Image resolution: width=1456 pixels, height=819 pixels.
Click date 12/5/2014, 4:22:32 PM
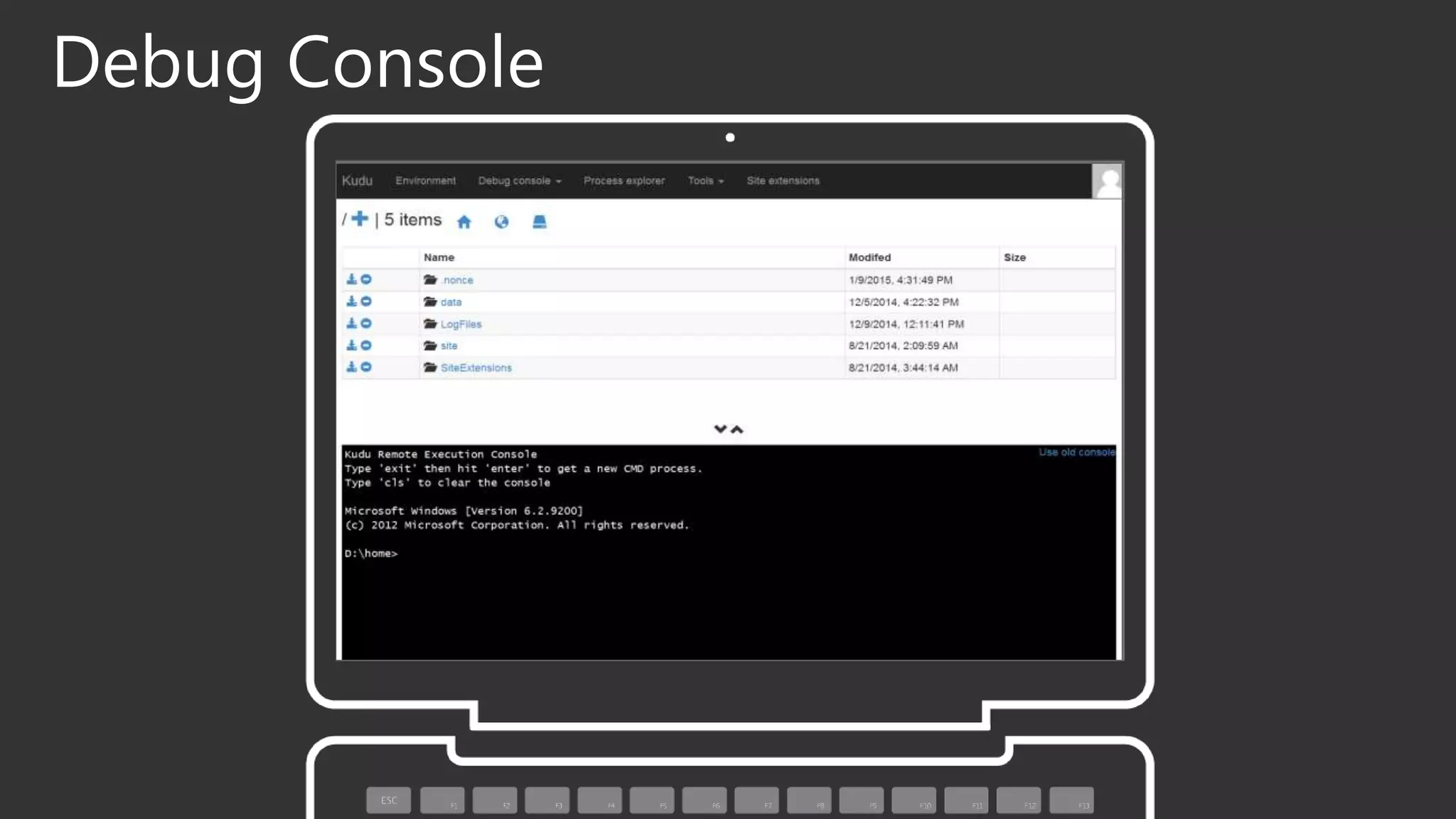(x=904, y=302)
